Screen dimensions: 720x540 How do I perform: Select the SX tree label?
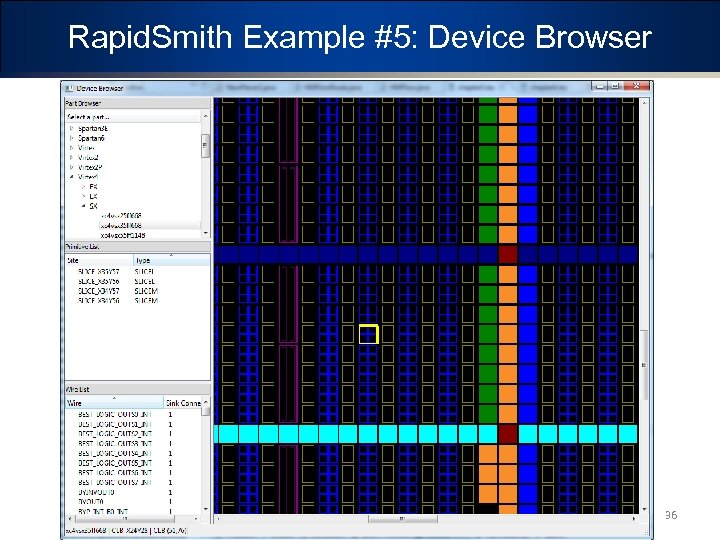point(93,206)
